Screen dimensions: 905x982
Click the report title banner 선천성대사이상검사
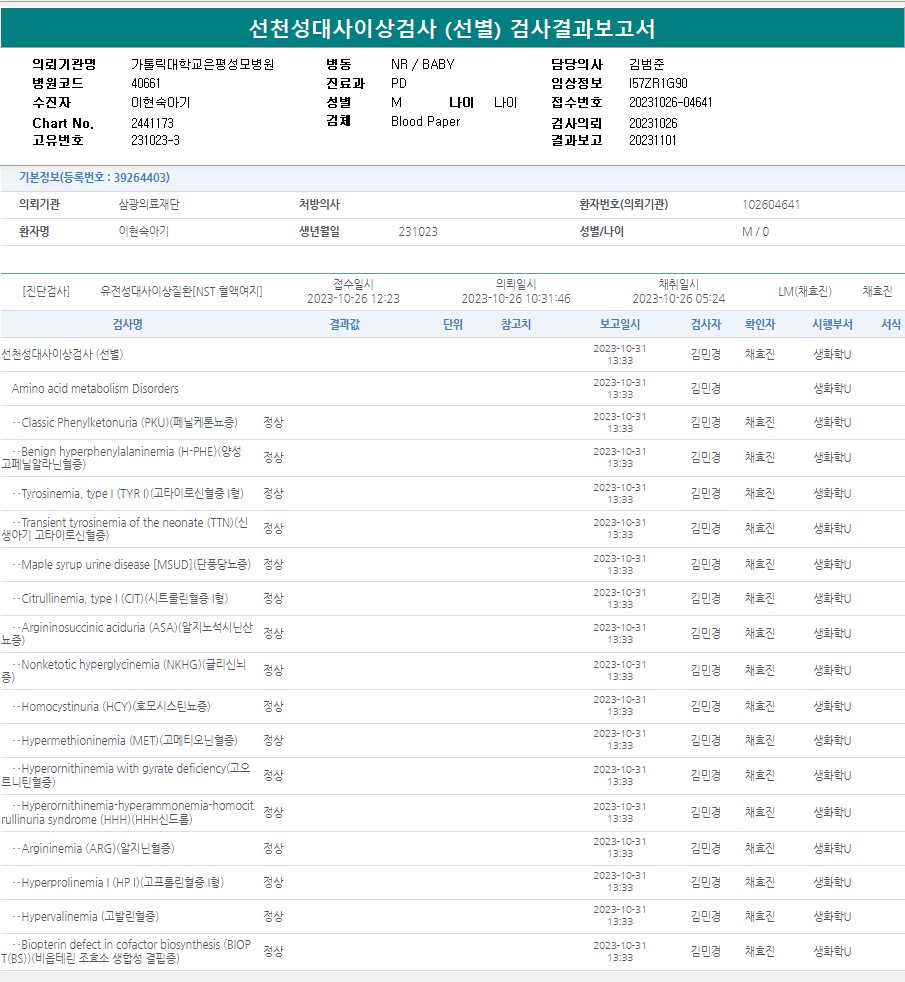pyautogui.click(x=452, y=28)
